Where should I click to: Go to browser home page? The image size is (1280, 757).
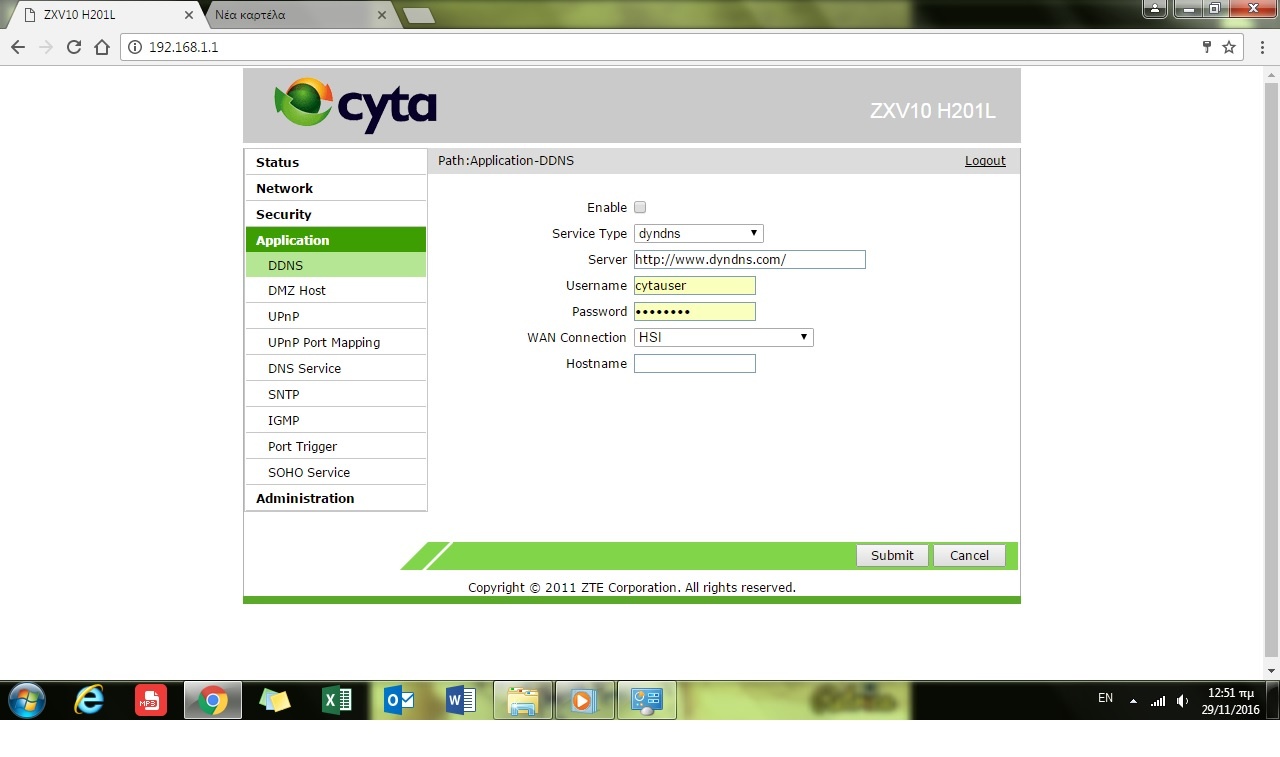click(x=101, y=47)
